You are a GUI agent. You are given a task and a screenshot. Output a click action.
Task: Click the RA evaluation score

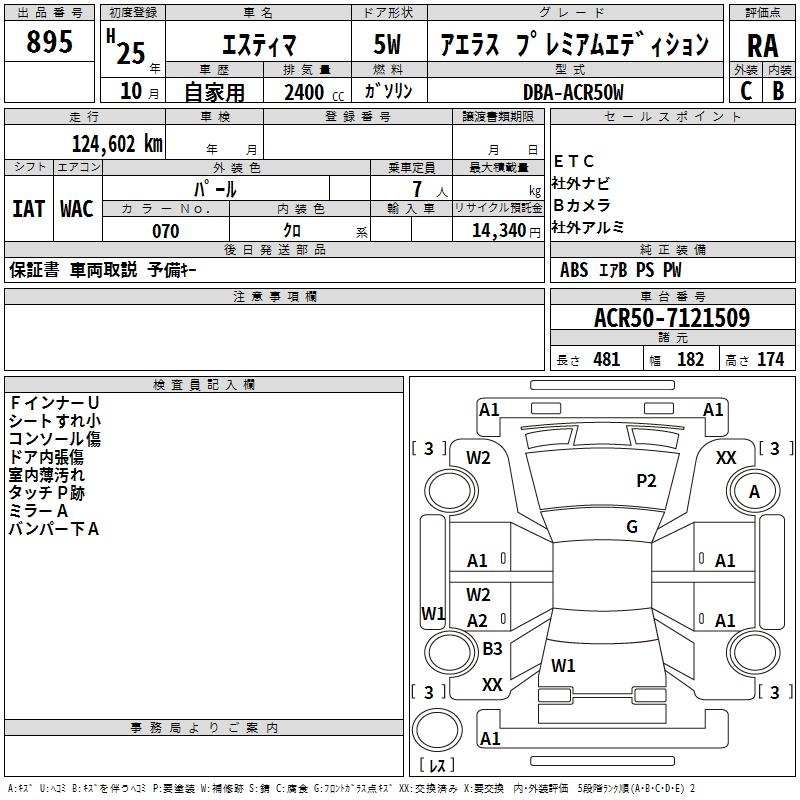[x=762, y=45]
